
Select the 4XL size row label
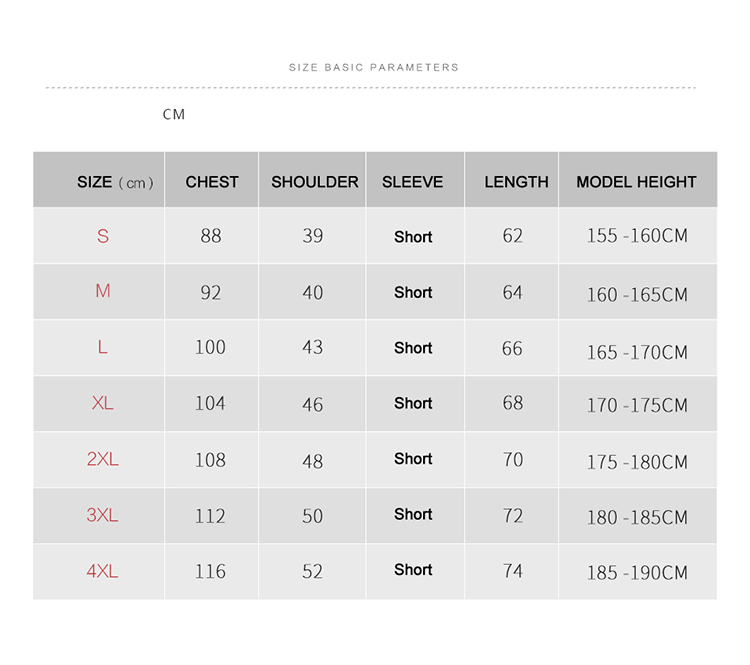click(103, 571)
